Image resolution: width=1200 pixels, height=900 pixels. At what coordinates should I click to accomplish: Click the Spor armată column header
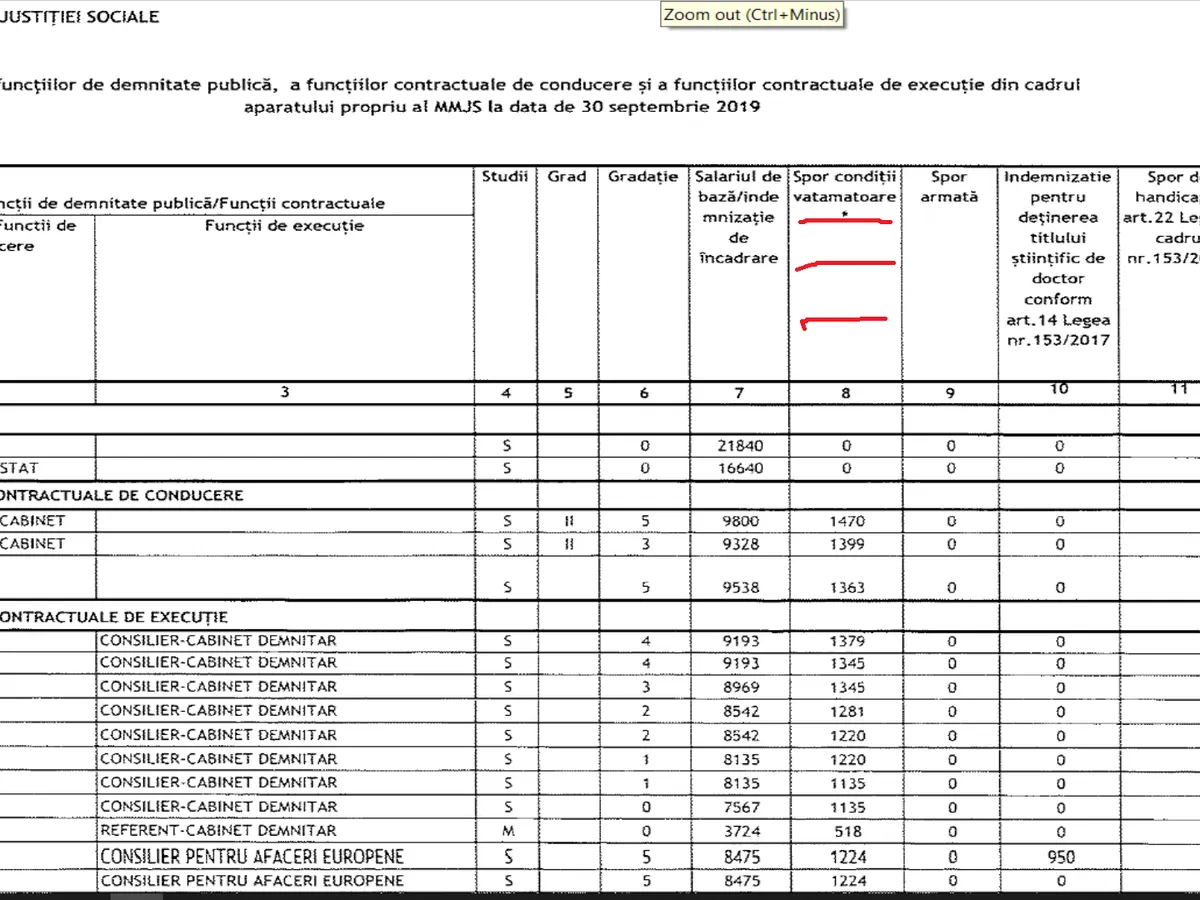[x=949, y=187]
